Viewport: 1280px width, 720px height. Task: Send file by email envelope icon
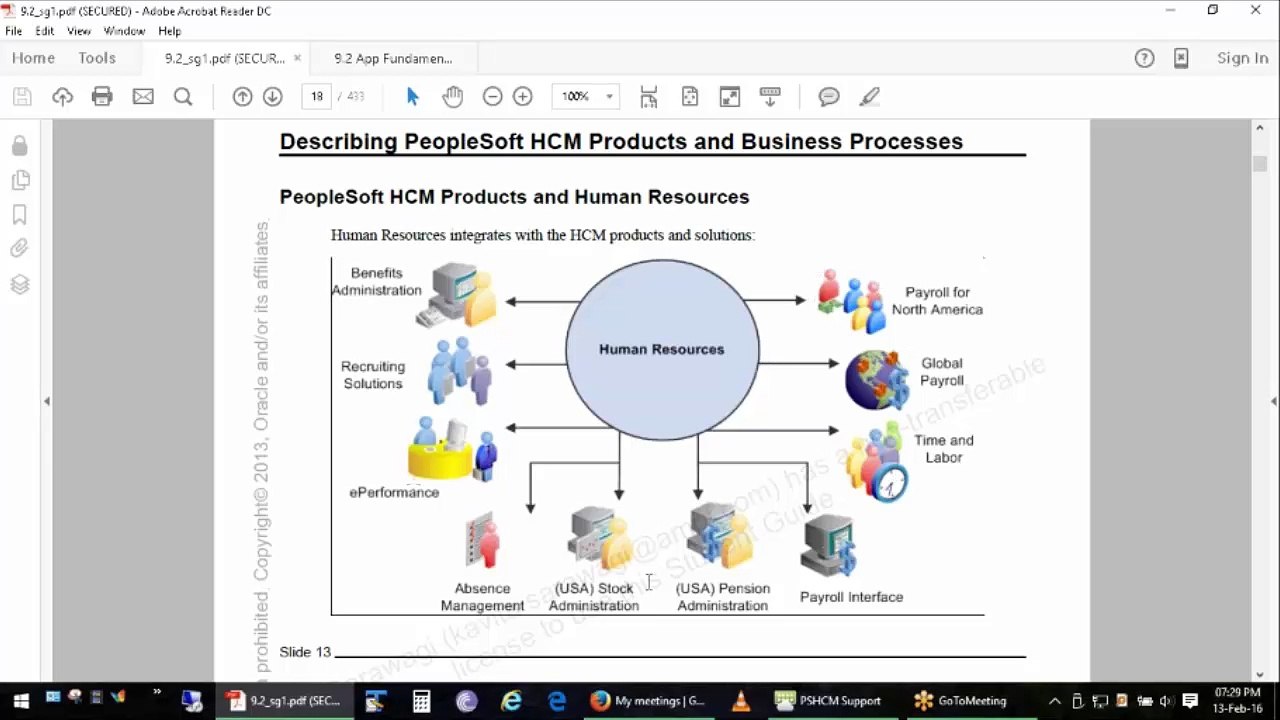(x=143, y=97)
